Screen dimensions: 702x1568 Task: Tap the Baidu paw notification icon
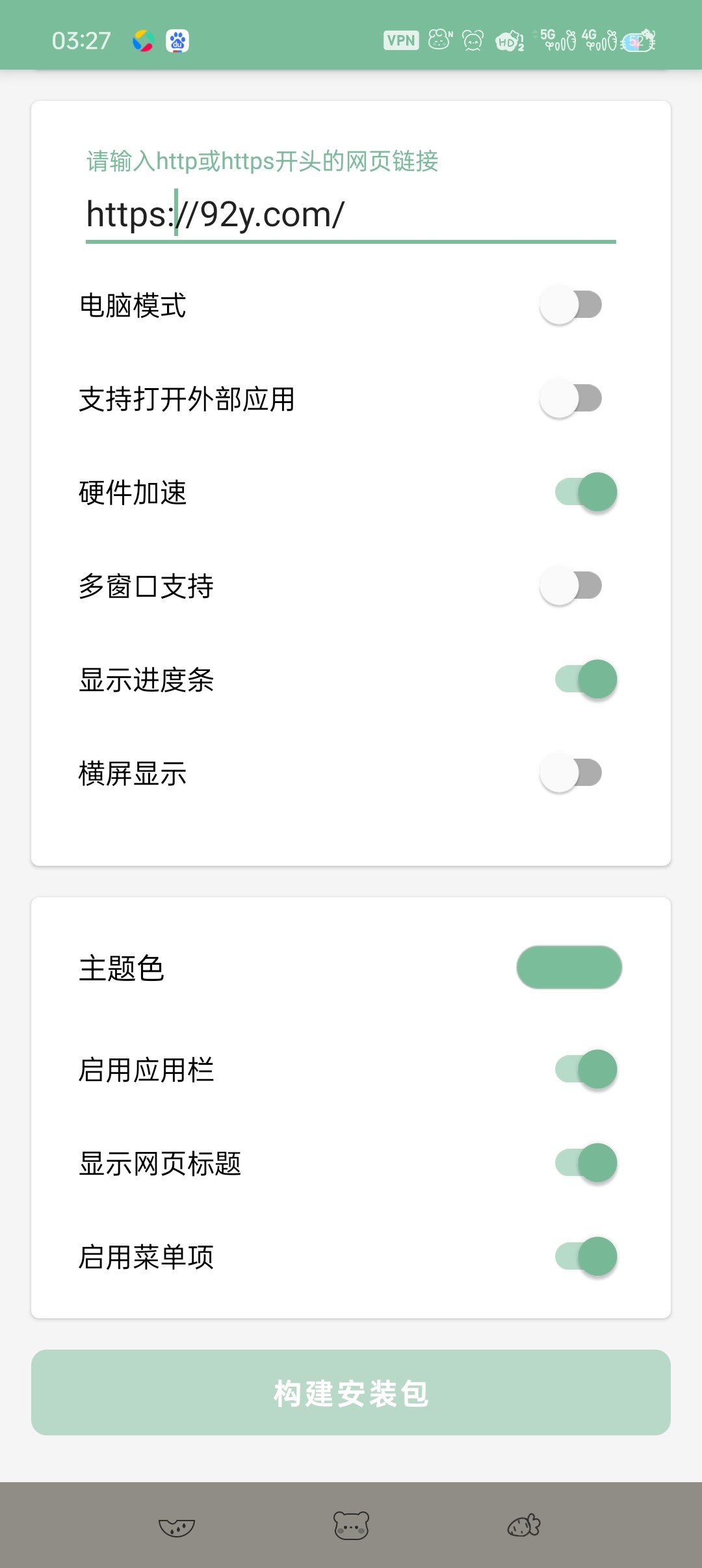point(177,41)
